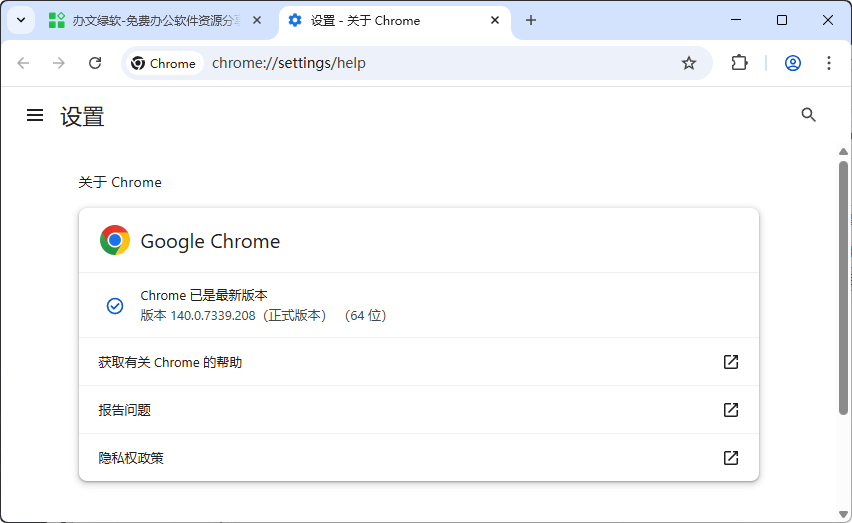
Task: Open a new tab with plus button
Action: [531, 20]
